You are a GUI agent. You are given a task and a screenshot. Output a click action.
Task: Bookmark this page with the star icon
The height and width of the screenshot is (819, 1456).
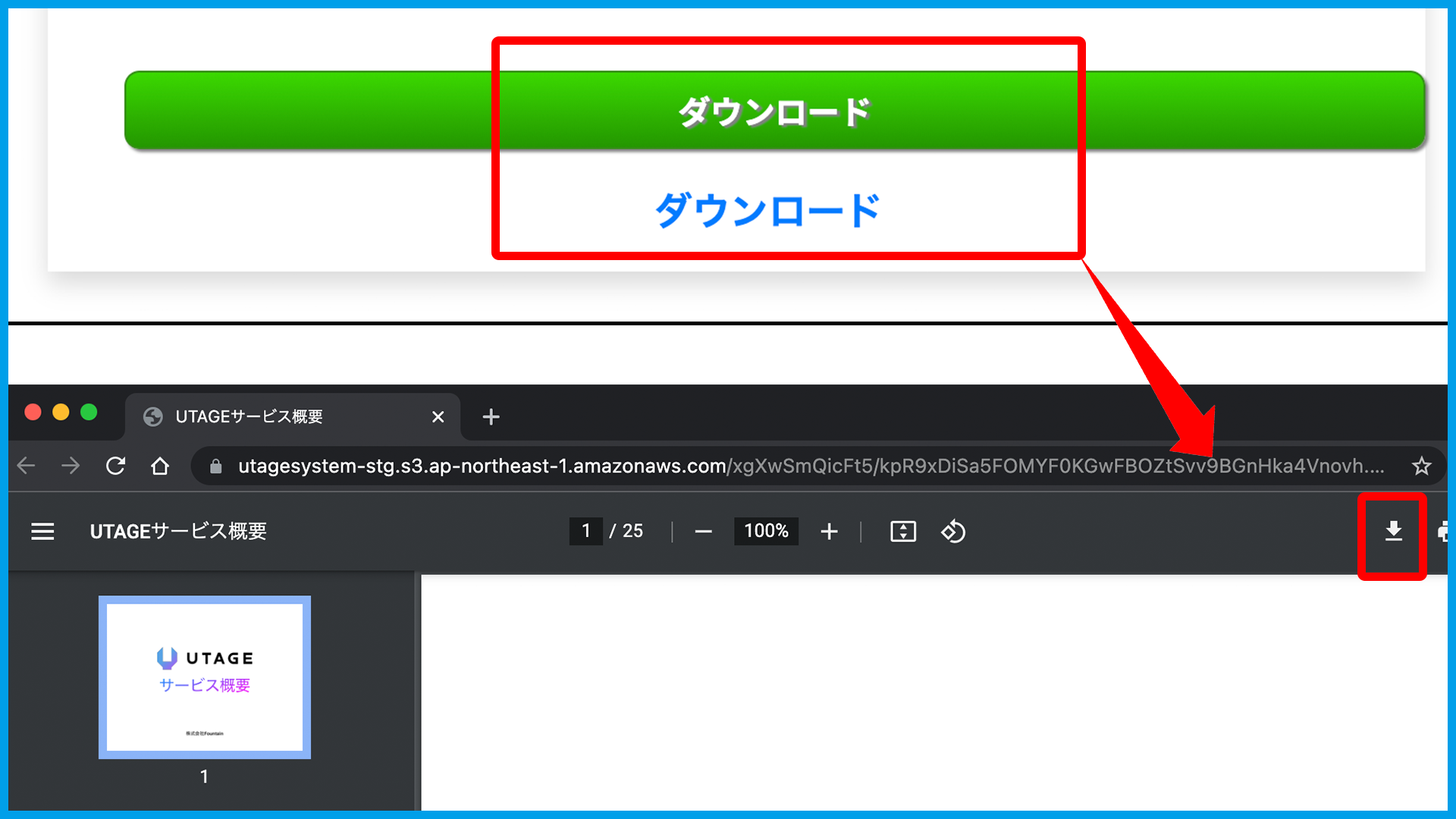click(1421, 466)
